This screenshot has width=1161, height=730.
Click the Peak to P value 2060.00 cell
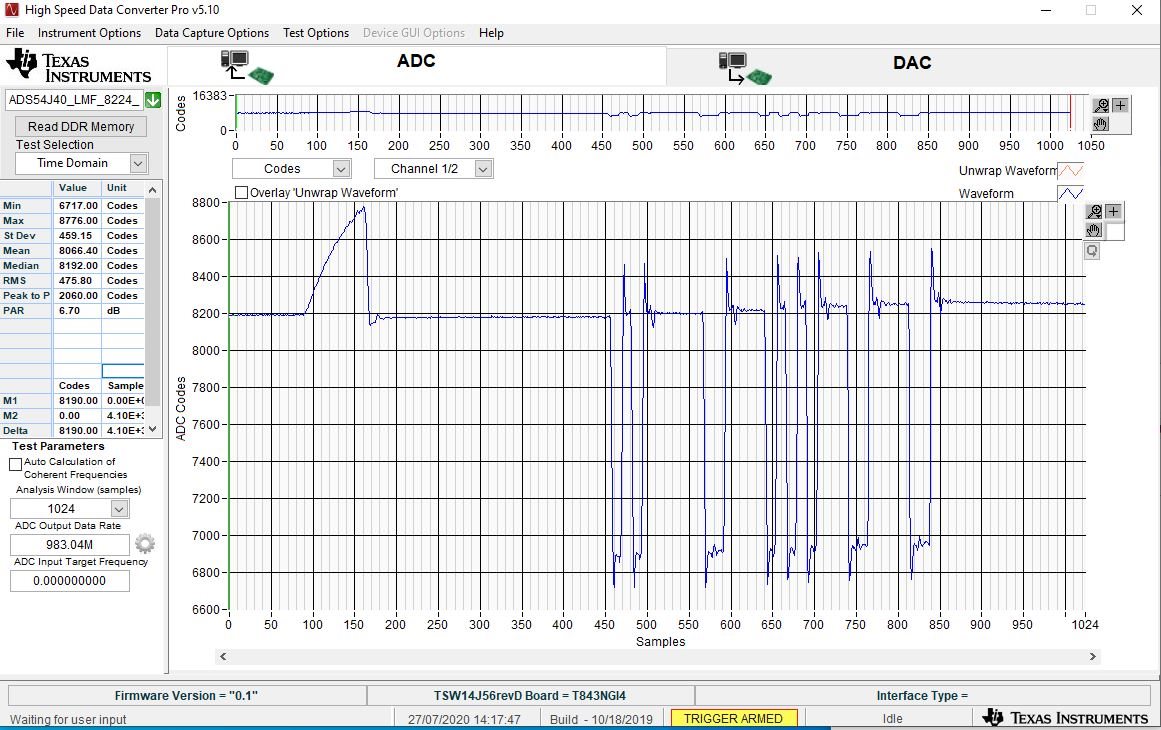[77, 295]
